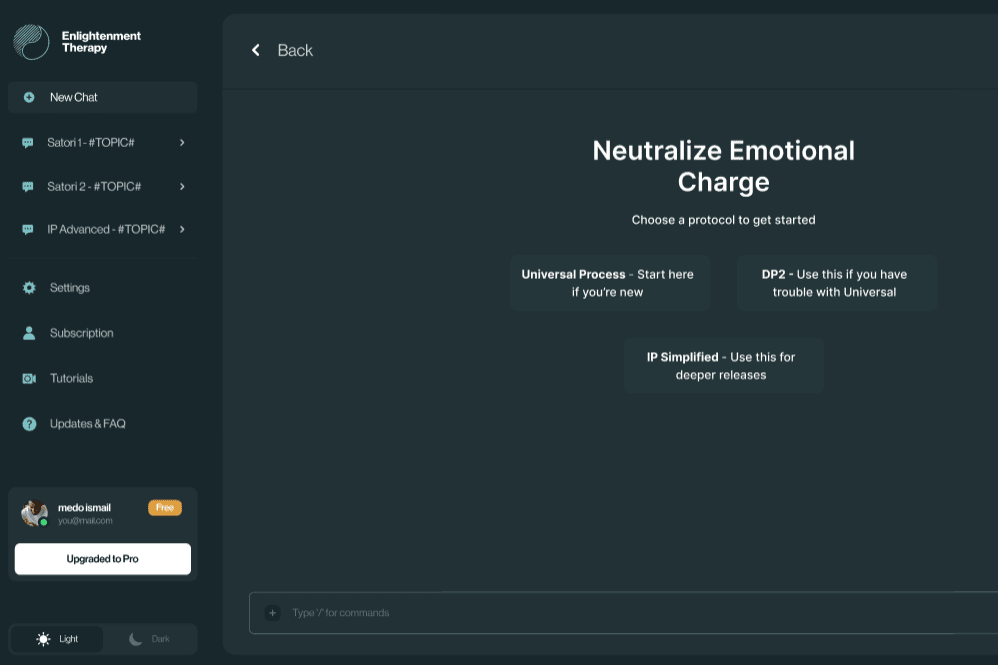
Task: Open the Subscription menu item
Action: tap(81, 333)
